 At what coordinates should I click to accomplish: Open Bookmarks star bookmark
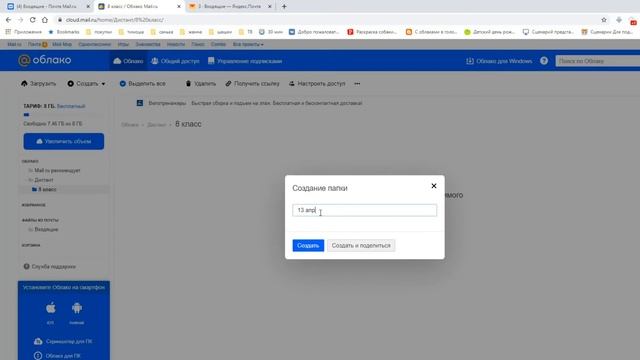64,31
